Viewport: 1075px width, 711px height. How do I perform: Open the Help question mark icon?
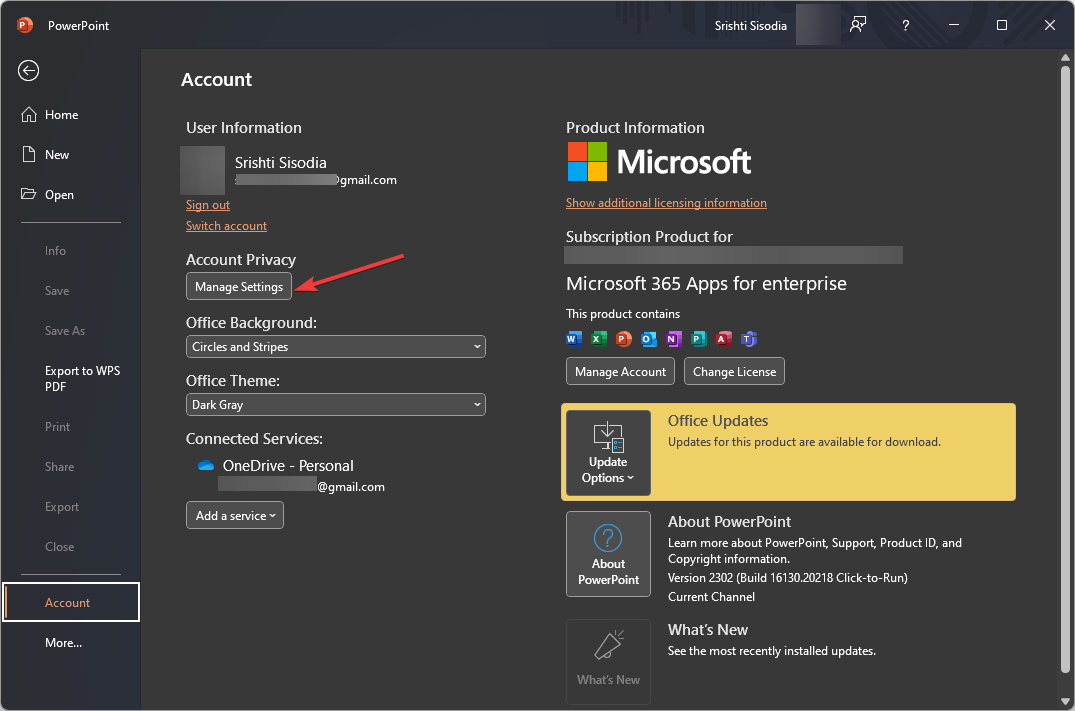point(906,25)
